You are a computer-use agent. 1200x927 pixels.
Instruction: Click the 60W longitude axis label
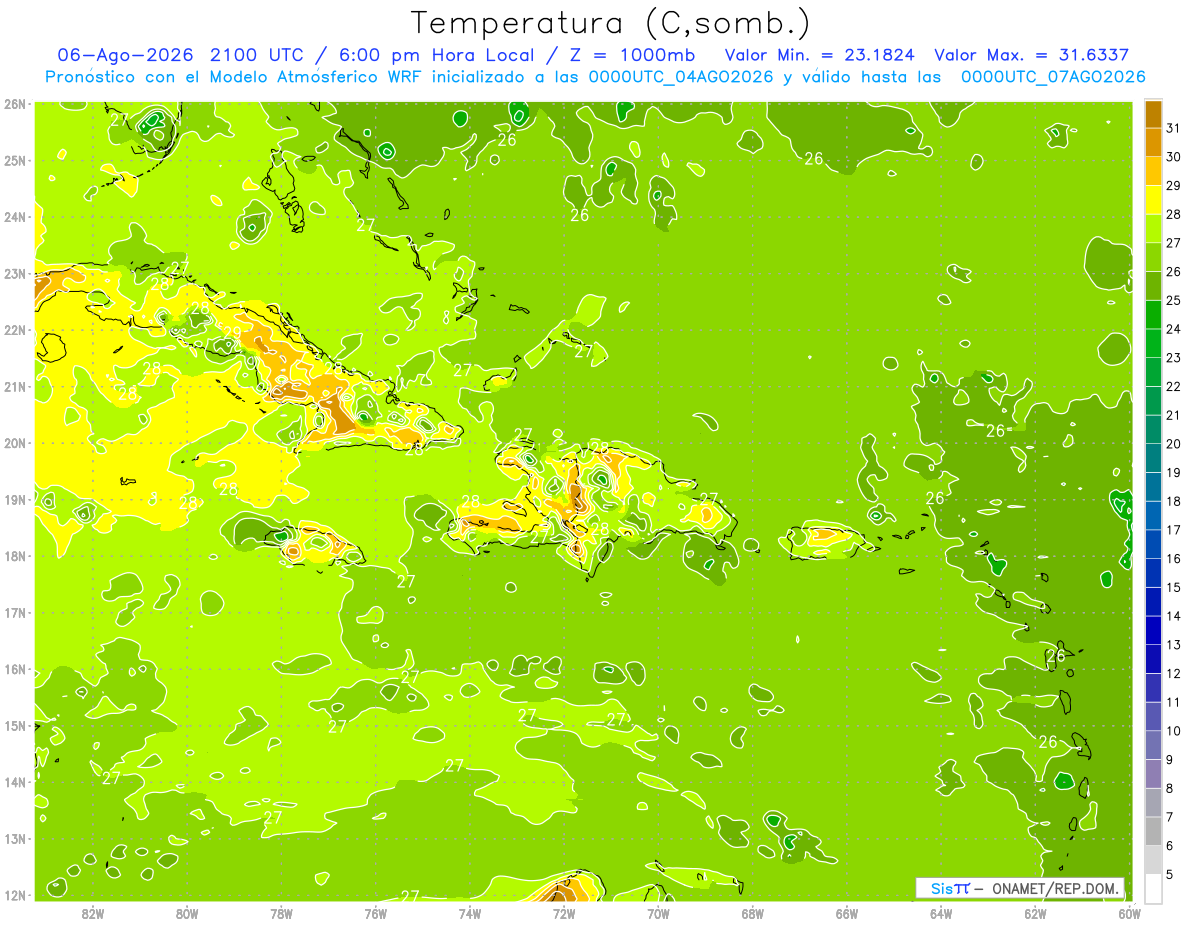(1130, 912)
